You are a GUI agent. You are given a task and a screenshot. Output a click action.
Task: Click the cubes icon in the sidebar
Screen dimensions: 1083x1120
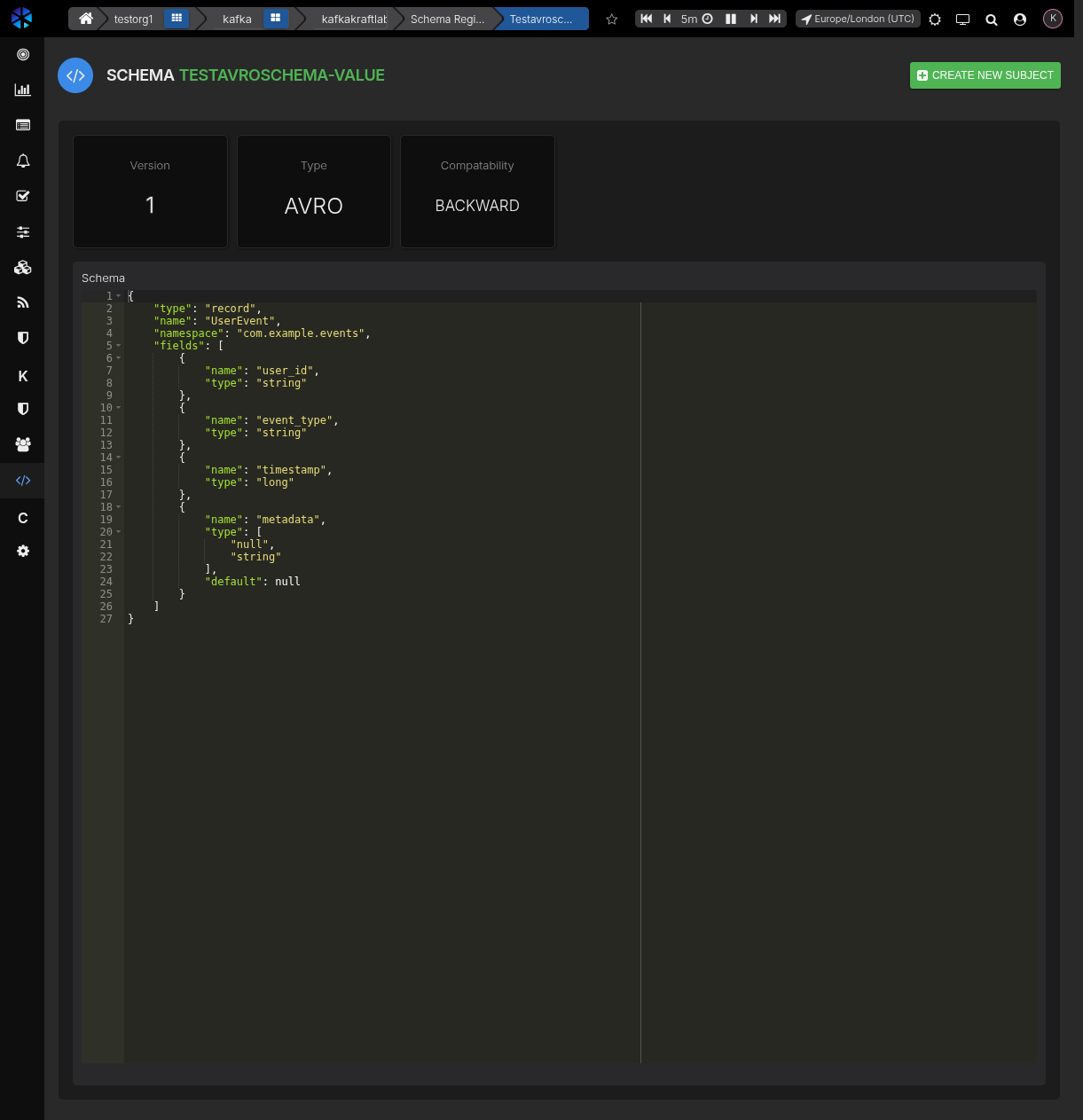coord(23,267)
